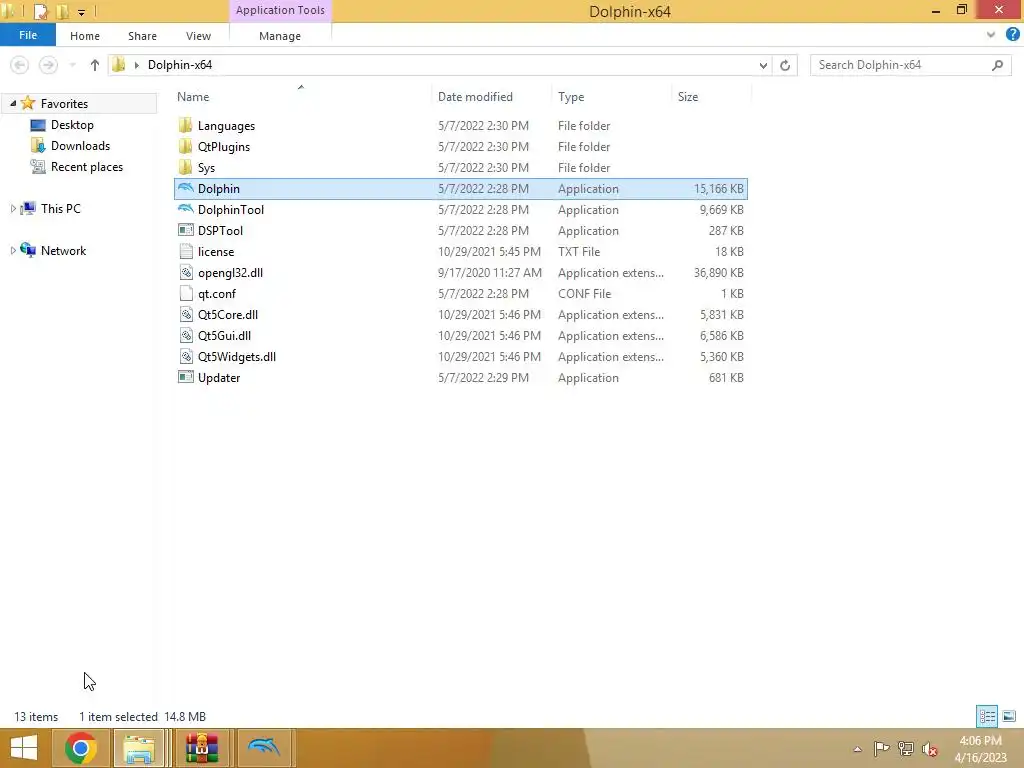The width and height of the screenshot is (1024, 768).
Task: Show hidden system tray icons
Action: (x=857, y=749)
